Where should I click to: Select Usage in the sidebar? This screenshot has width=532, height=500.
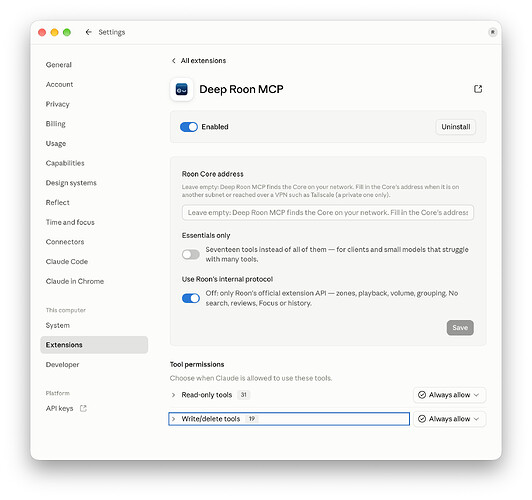[56, 143]
